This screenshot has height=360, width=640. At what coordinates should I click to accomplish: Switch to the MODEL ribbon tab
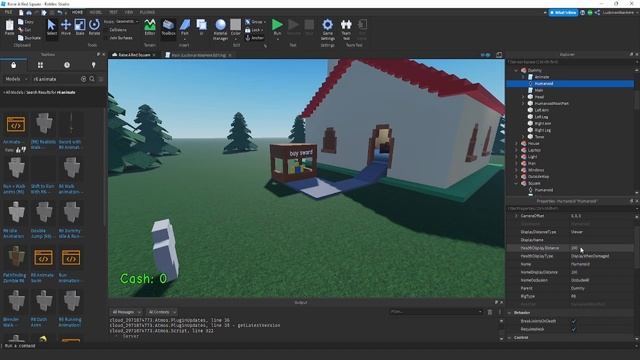coord(96,12)
